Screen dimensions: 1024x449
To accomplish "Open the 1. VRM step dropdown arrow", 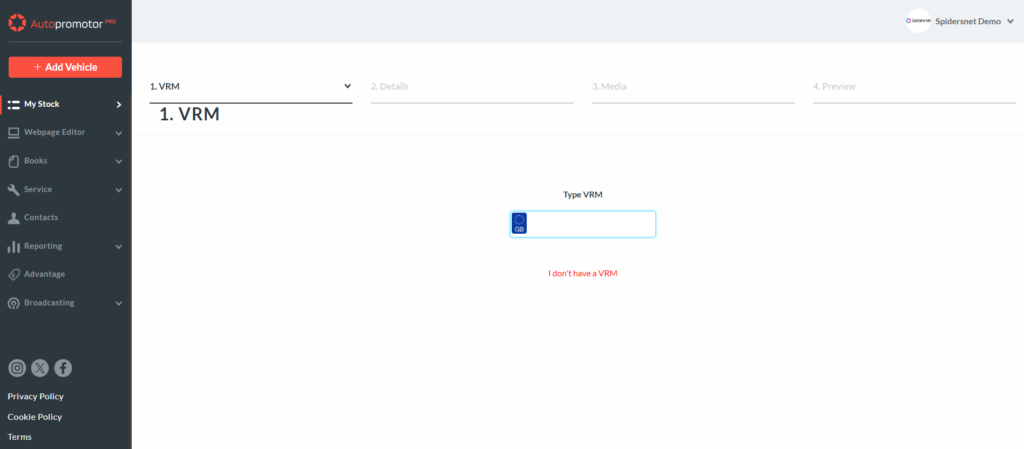I will [x=347, y=86].
